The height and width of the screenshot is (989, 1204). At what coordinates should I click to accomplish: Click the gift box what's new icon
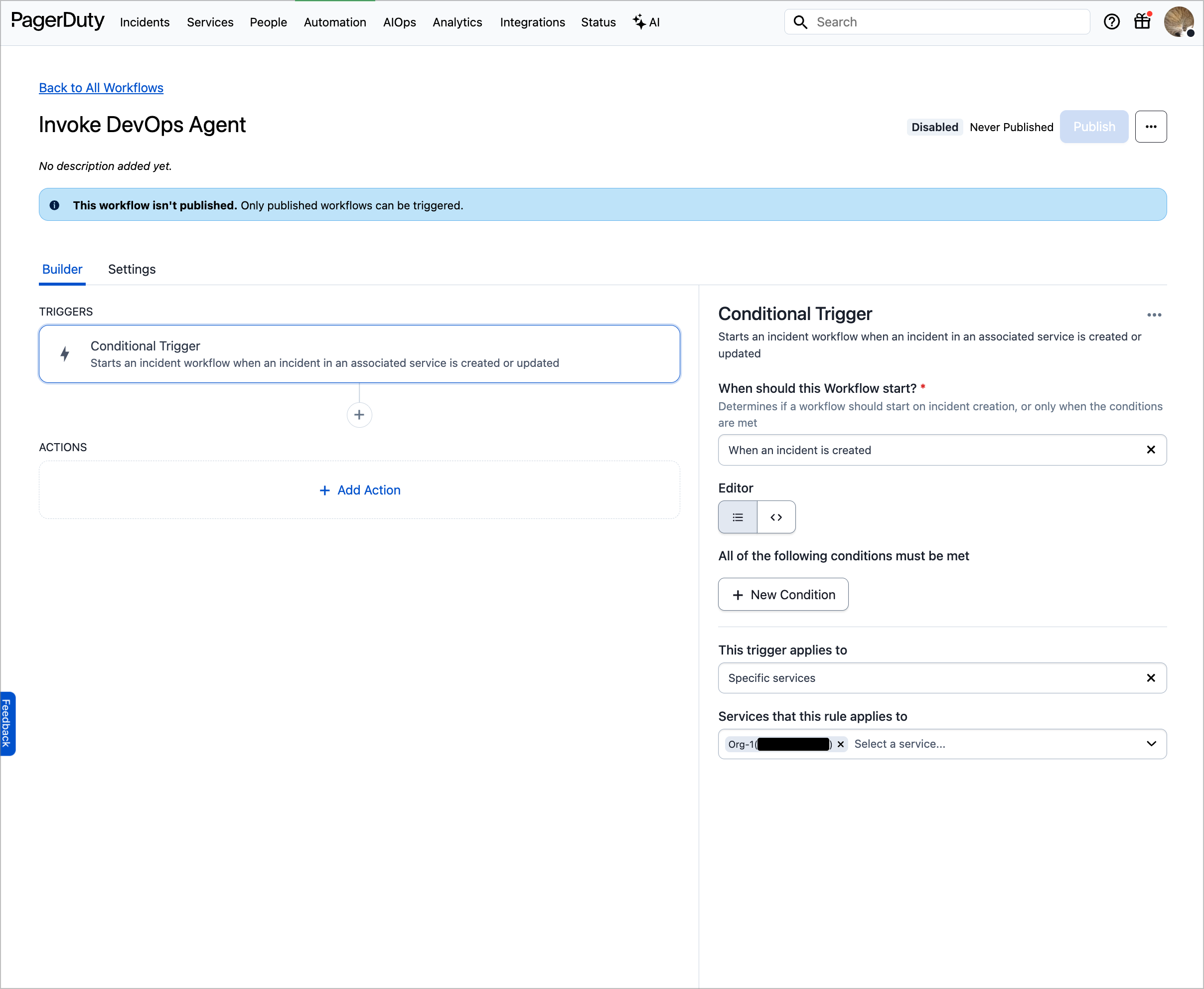pyautogui.click(x=1142, y=21)
